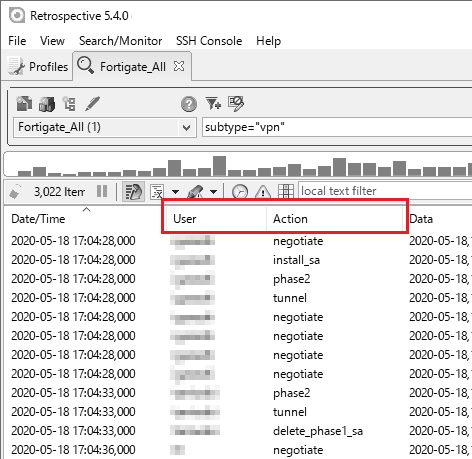Image resolution: width=472 pixels, height=459 pixels.
Task: Click the warning triangle icon
Action: coord(263,192)
